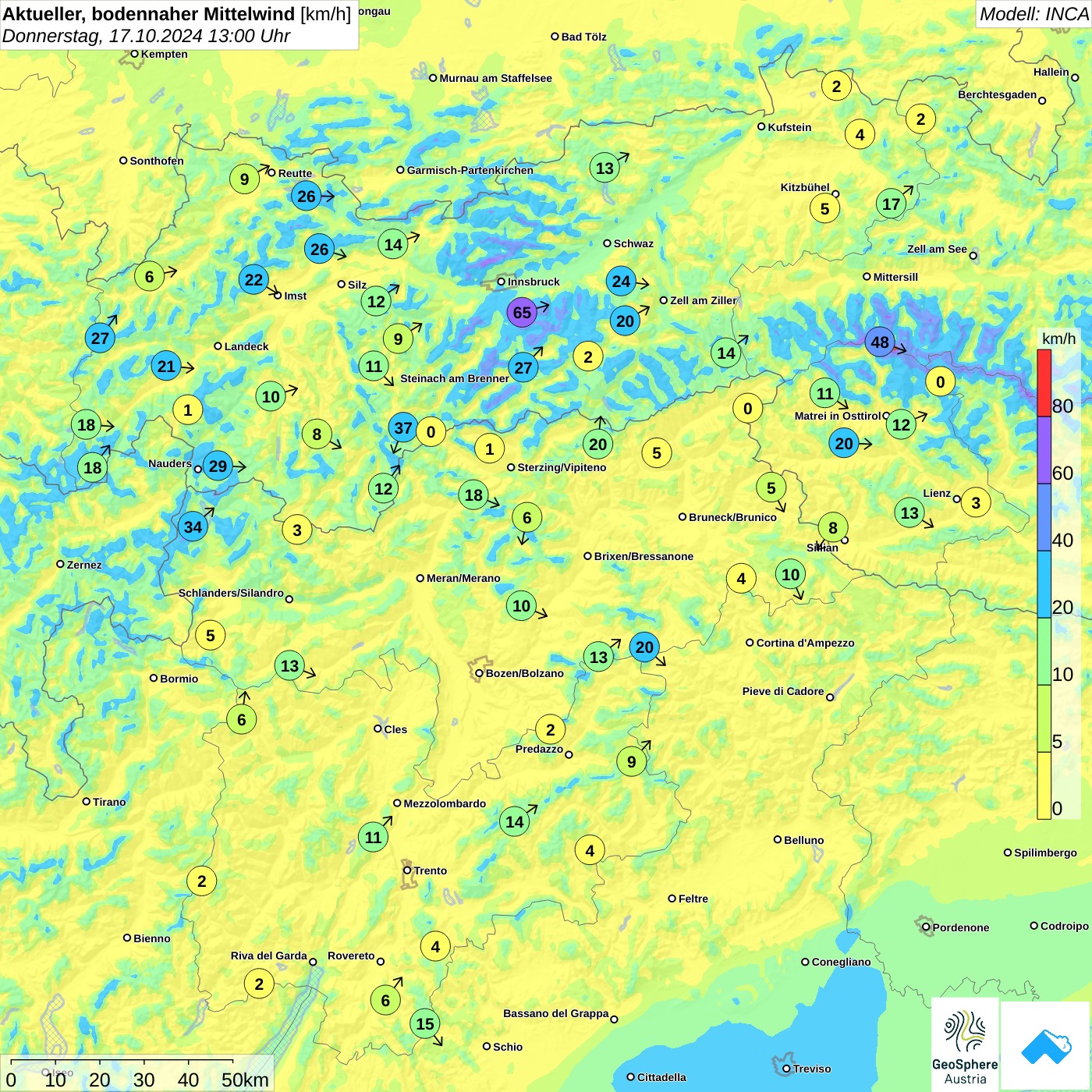
Task: Click the 6 km/h marker near Rovereto
Action: (385, 1000)
